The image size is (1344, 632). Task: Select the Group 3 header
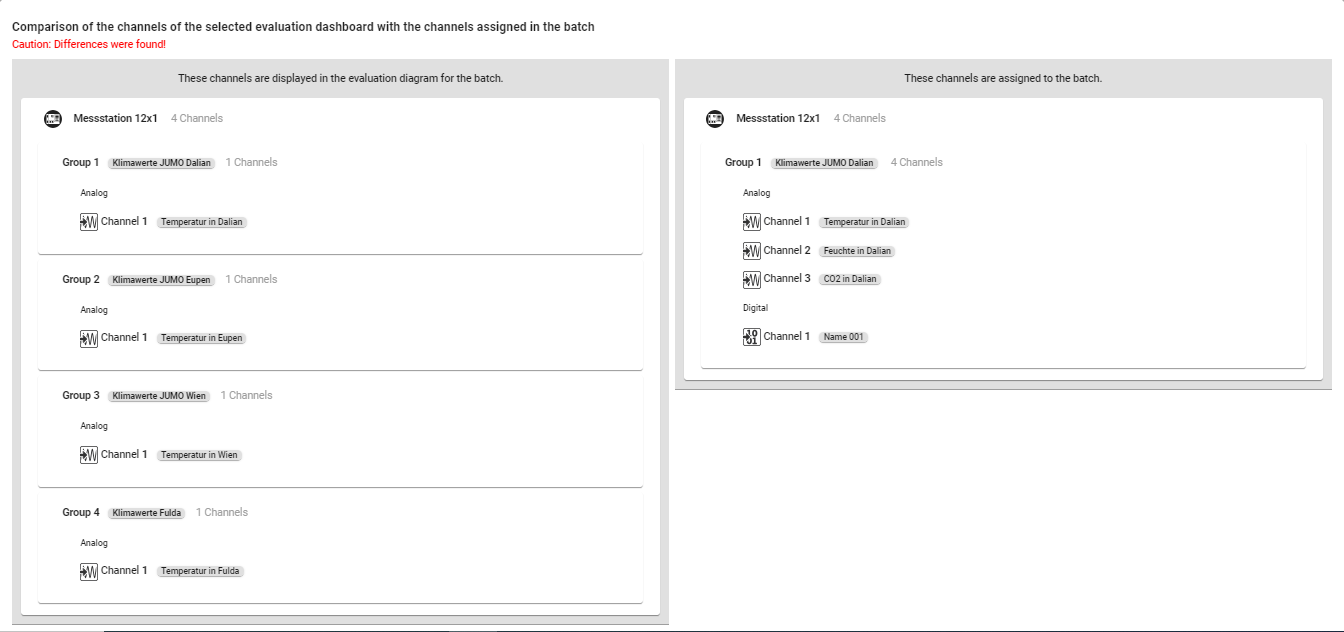[x=81, y=395]
